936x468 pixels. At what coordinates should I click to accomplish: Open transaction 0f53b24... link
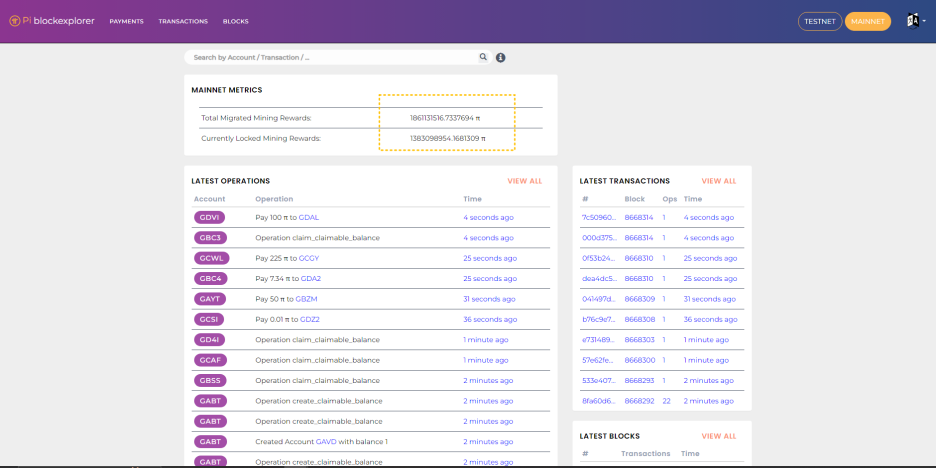pyautogui.click(x=599, y=258)
